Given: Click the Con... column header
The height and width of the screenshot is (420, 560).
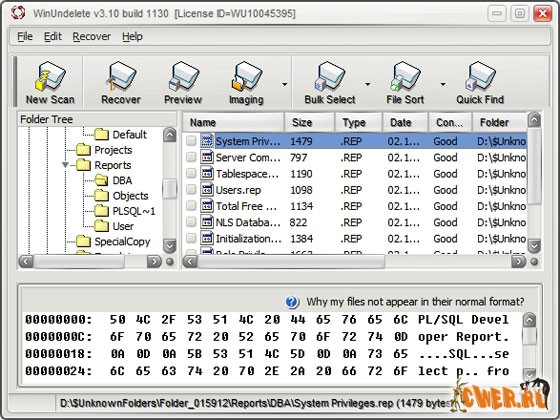Looking at the screenshot, I should click(x=450, y=122).
